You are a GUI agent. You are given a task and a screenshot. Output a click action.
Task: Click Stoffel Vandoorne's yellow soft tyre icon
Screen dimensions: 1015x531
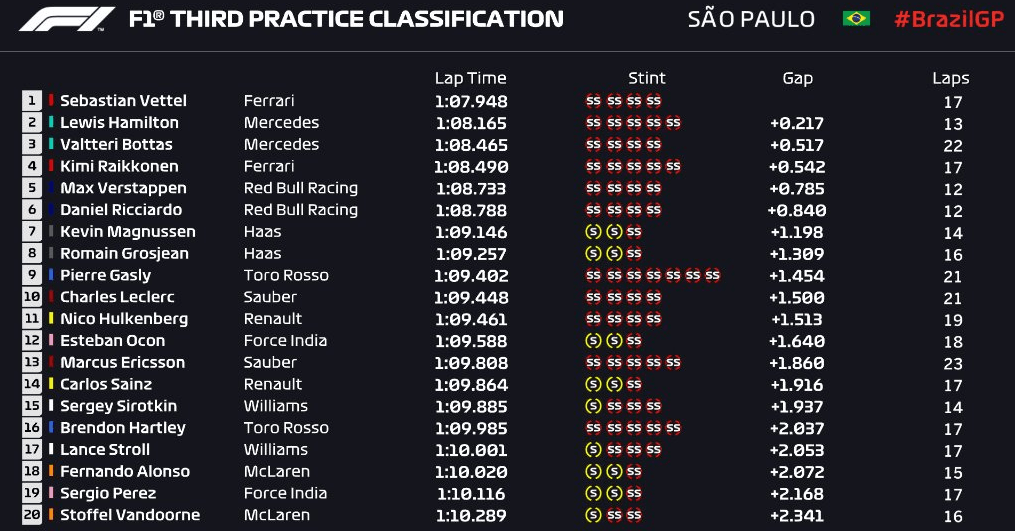[593, 515]
